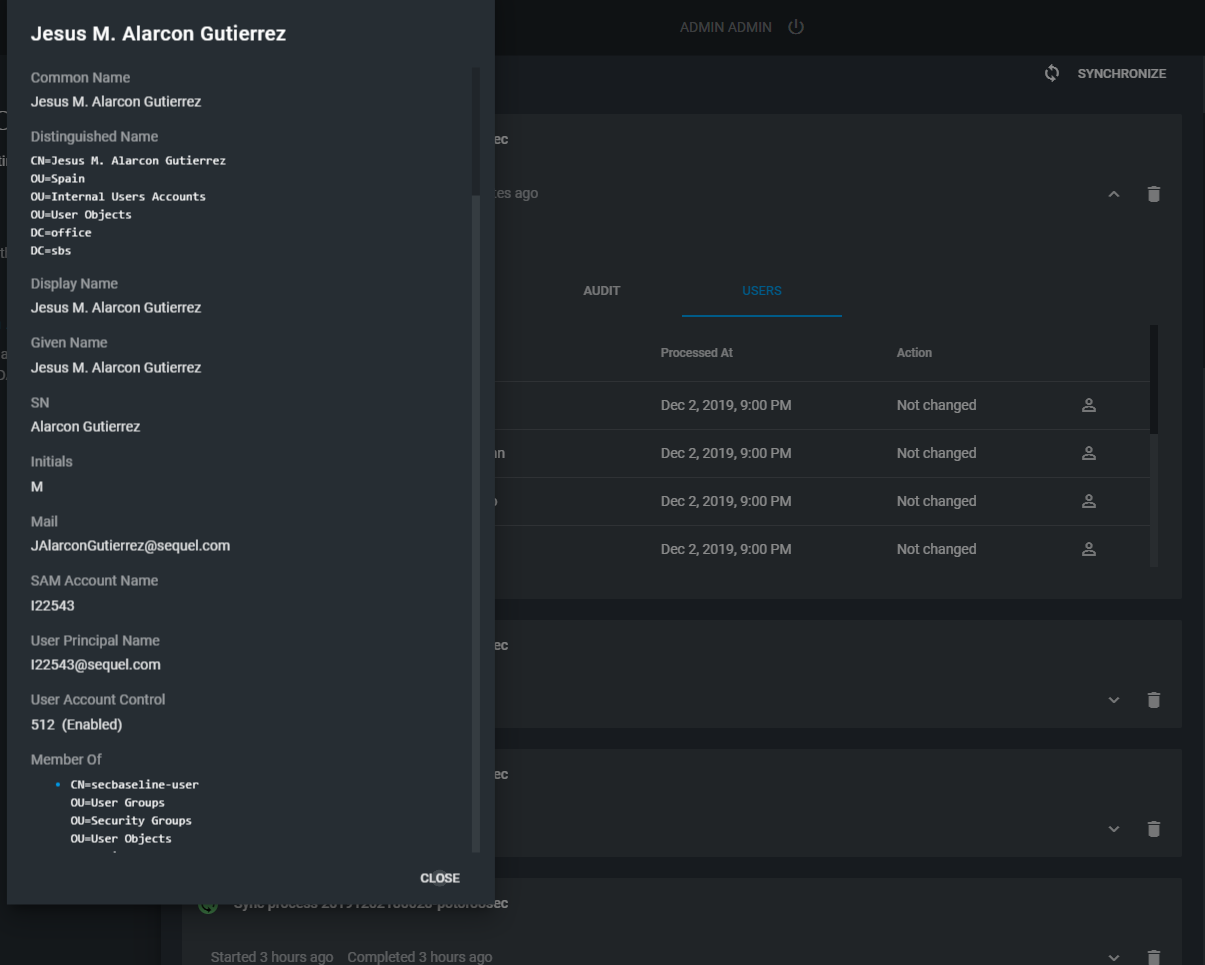This screenshot has width=1205, height=965.
Task: Click the green sync status icon
Action: pos(208,904)
